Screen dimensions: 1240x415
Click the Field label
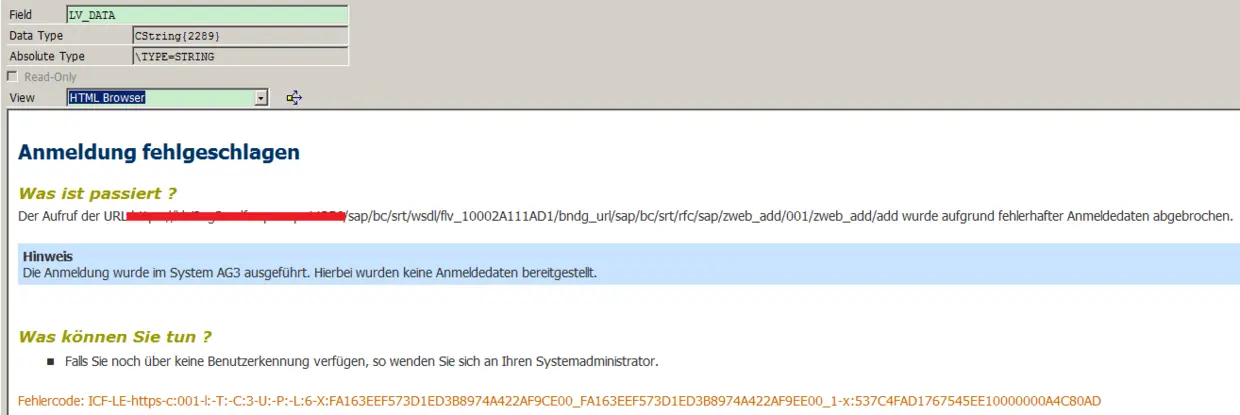21,15
